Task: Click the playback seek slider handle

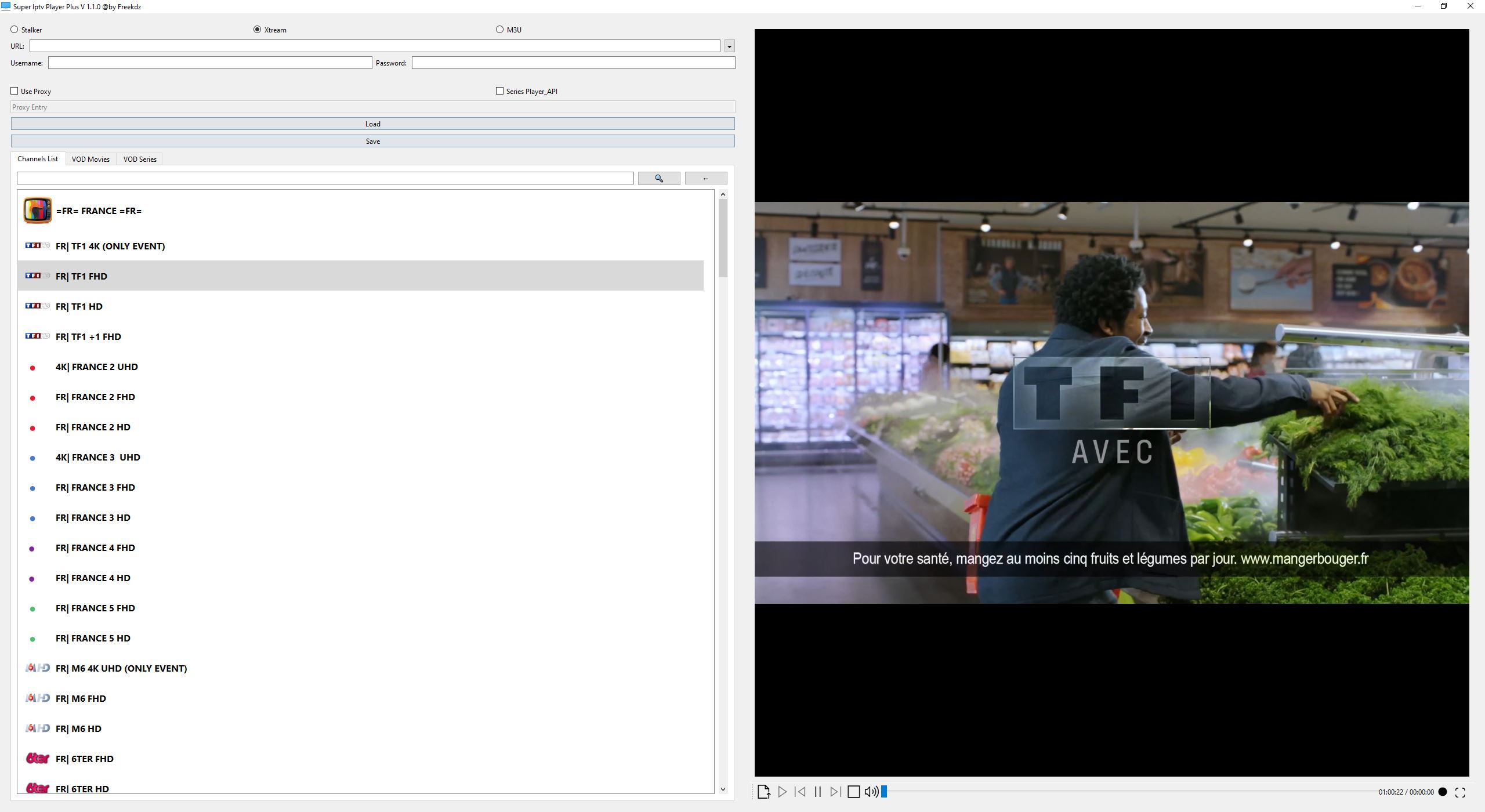Action: (884, 792)
